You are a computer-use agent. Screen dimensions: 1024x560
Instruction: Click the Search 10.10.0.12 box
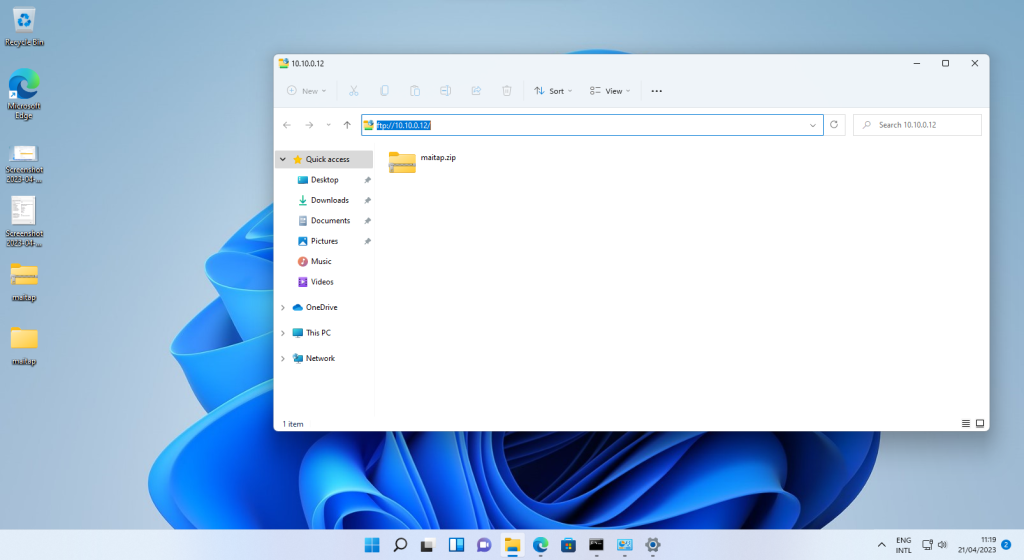[917, 125]
